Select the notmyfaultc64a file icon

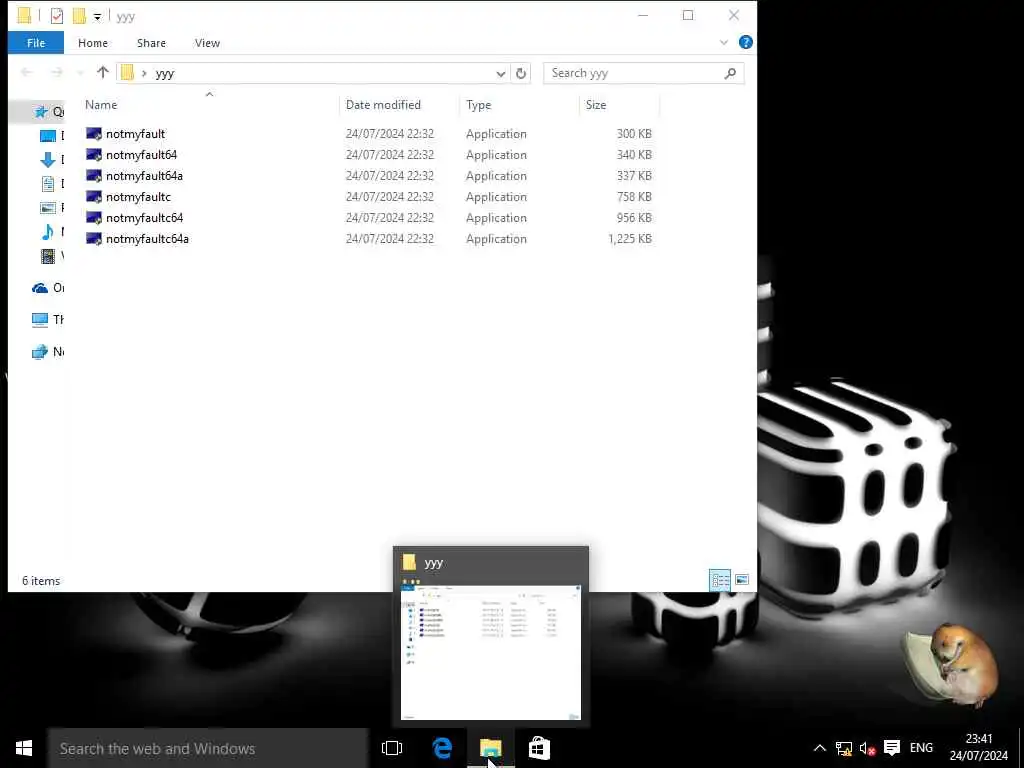(94, 238)
